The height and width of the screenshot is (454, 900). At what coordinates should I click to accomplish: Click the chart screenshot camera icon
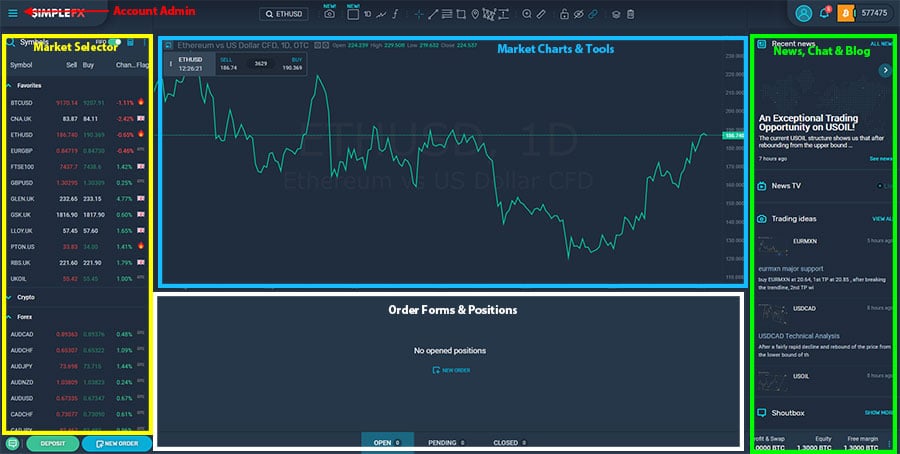(x=329, y=15)
